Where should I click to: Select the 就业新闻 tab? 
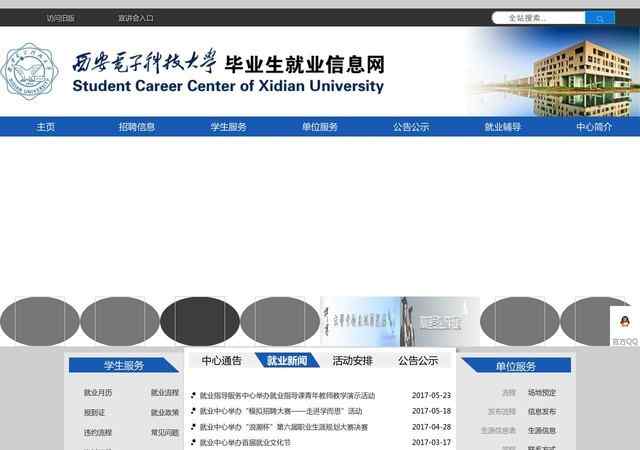287,360
